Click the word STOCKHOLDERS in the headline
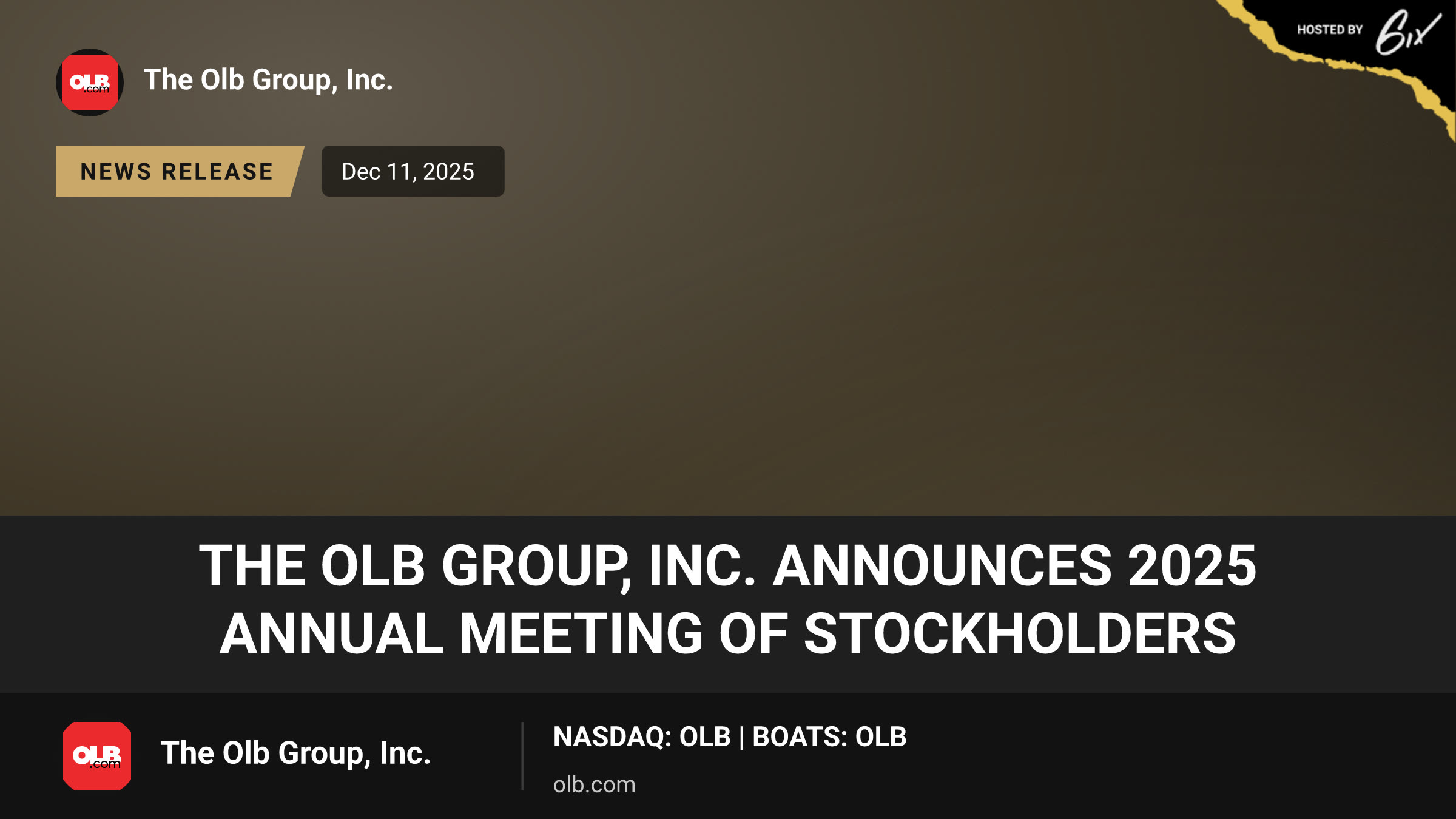Image resolution: width=1456 pixels, height=819 pixels. pyautogui.click(x=1020, y=633)
